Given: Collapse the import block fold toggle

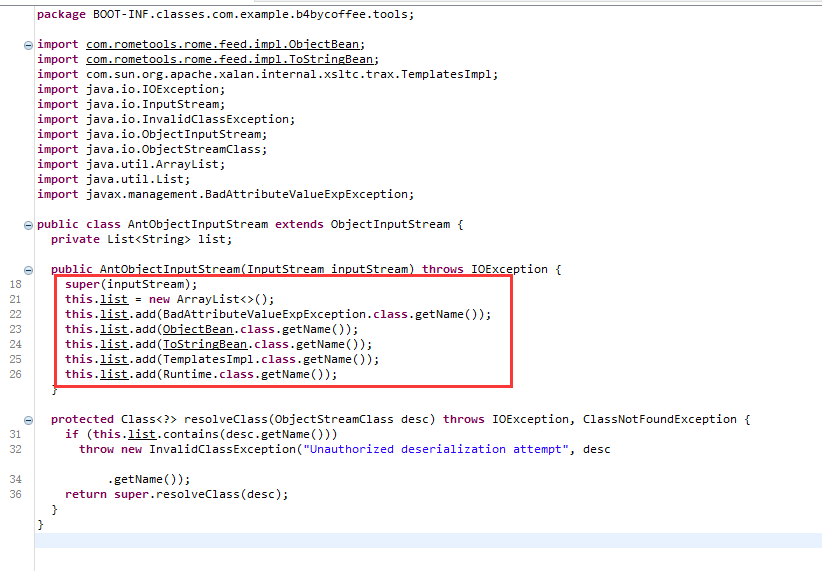Looking at the screenshot, I should 28,46.
